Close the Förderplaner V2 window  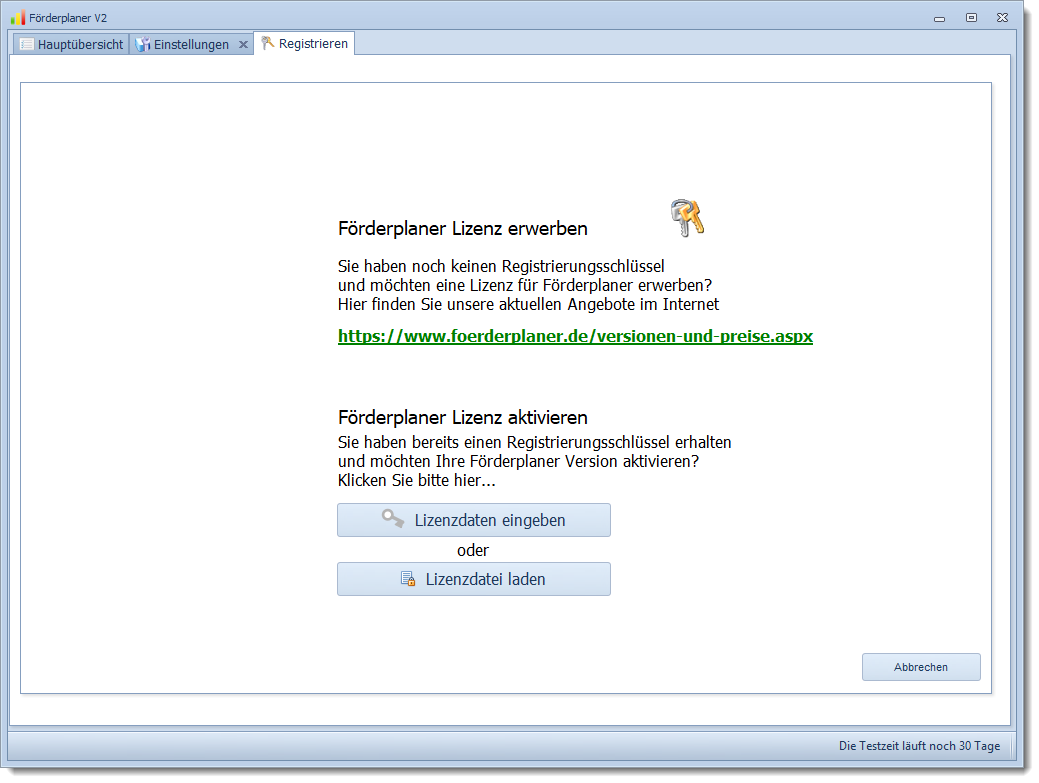point(1003,18)
